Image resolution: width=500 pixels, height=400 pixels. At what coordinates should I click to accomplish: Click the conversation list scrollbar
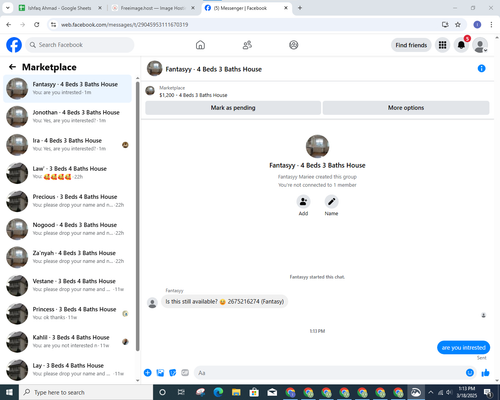click(x=137, y=216)
